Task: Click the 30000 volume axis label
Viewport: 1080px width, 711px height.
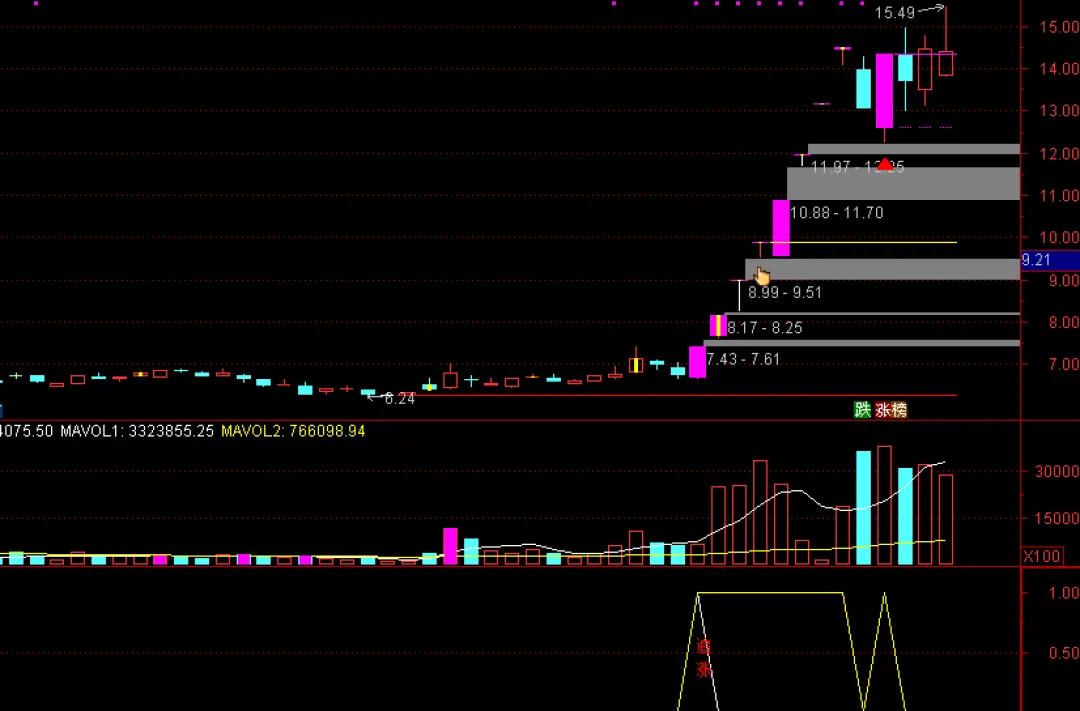Action: click(x=1057, y=471)
